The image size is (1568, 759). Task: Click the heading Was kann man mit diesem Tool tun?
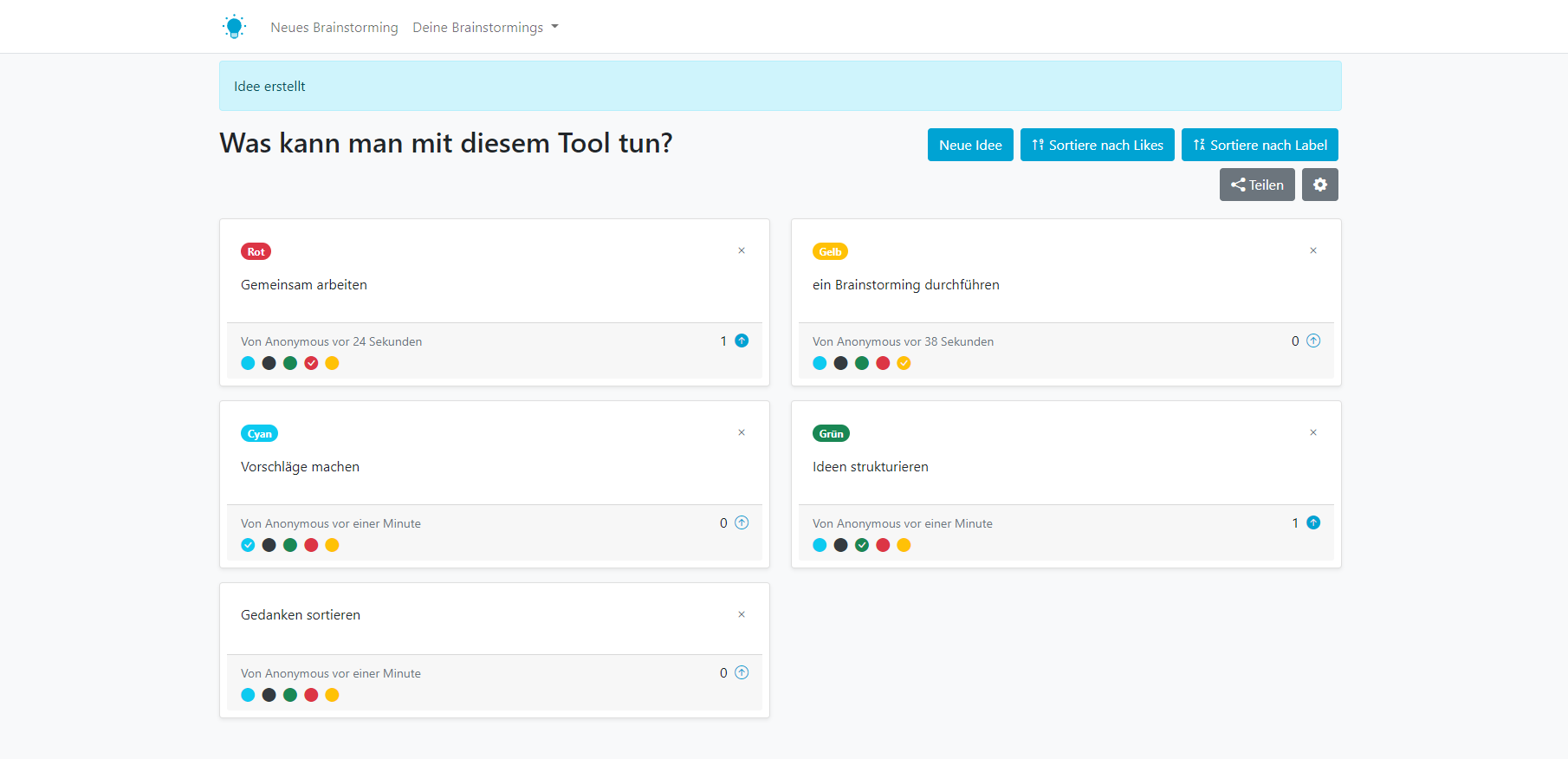(x=446, y=143)
